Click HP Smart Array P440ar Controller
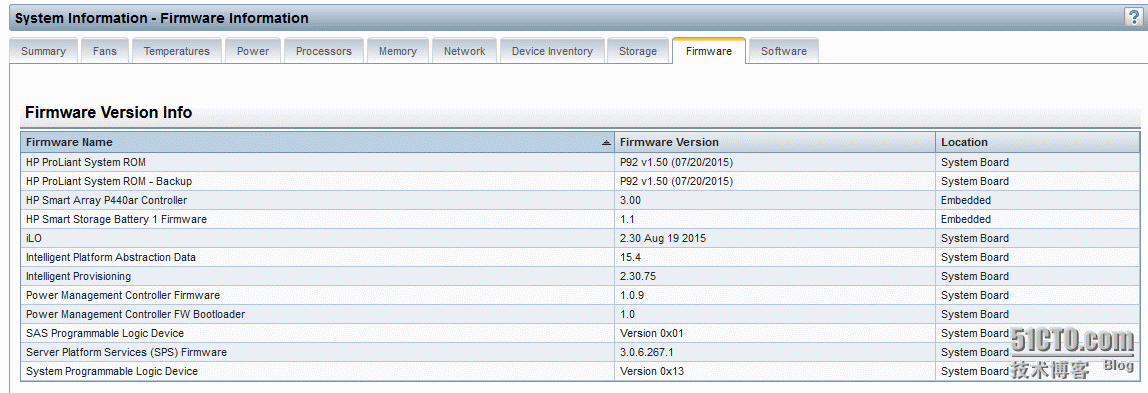The image size is (1148, 393). point(106,200)
